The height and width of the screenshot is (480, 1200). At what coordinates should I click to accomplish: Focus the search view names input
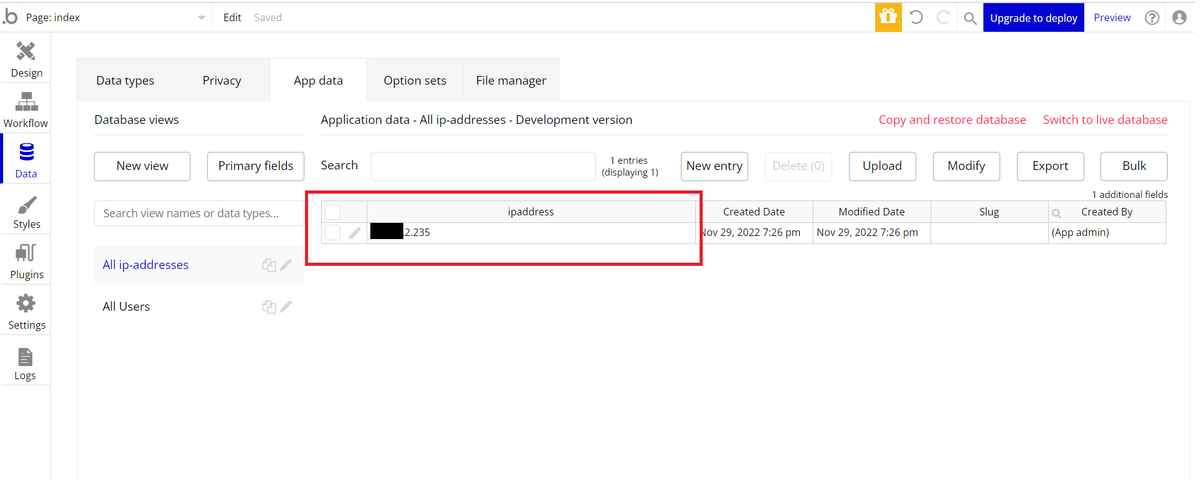point(199,213)
